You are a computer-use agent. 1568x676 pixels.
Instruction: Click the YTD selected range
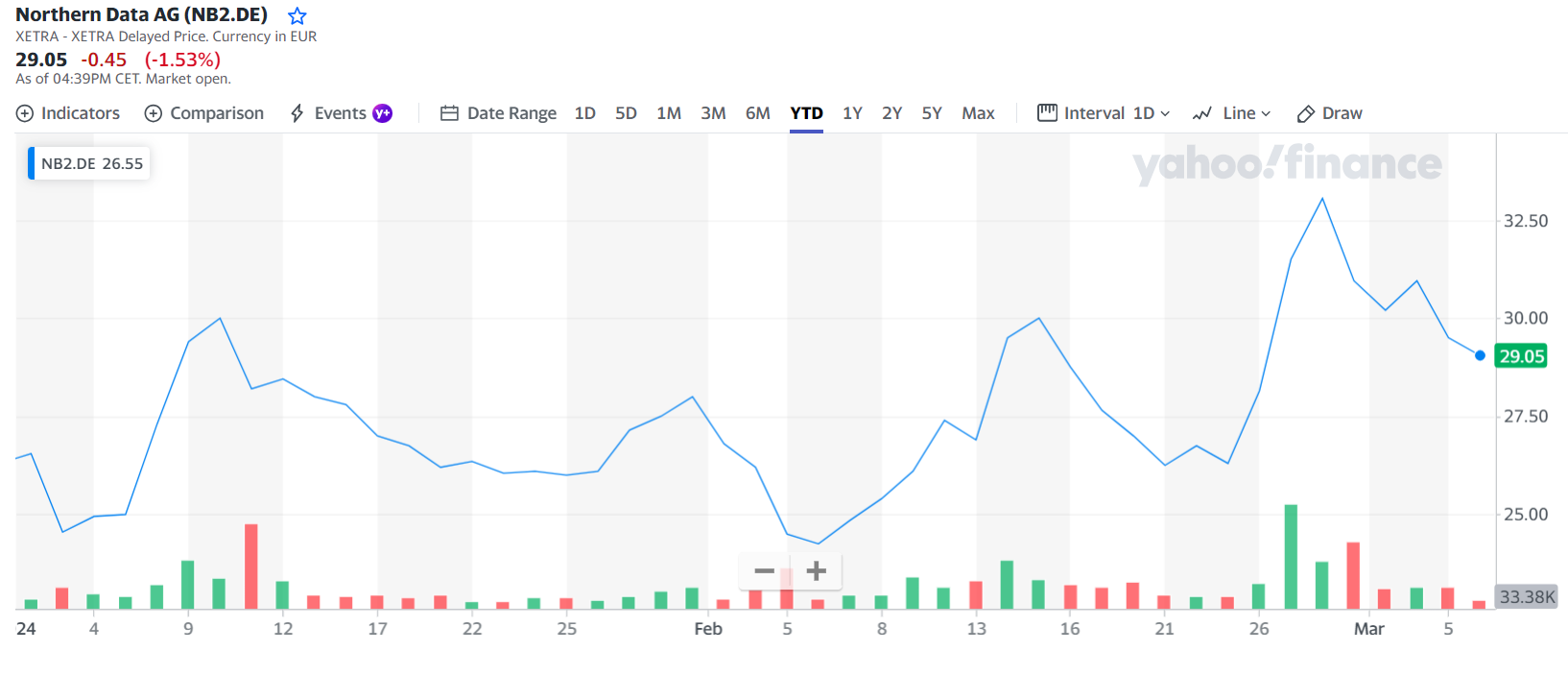(807, 113)
